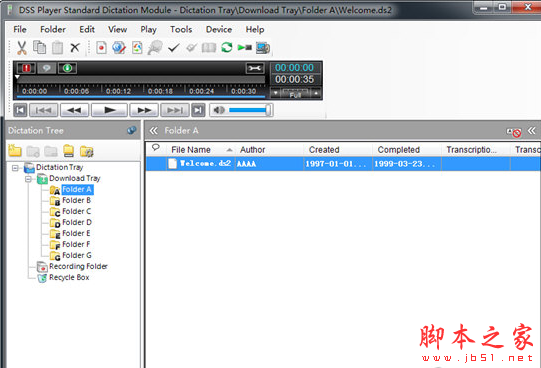The image size is (541, 368).
Task: Click the up arrow beside Full
Action: [316, 93]
